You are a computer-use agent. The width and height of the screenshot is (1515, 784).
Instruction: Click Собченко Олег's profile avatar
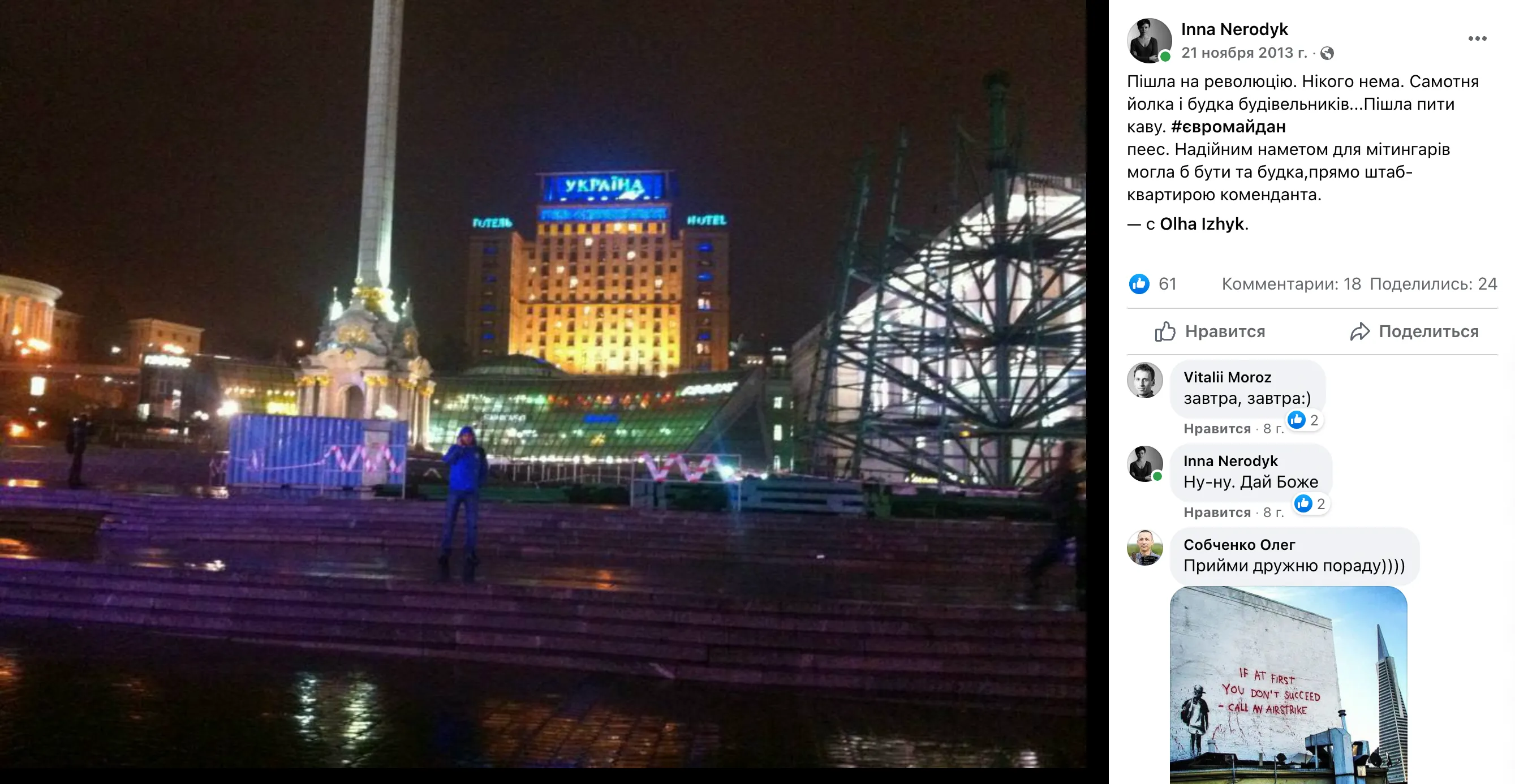(x=1144, y=548)
